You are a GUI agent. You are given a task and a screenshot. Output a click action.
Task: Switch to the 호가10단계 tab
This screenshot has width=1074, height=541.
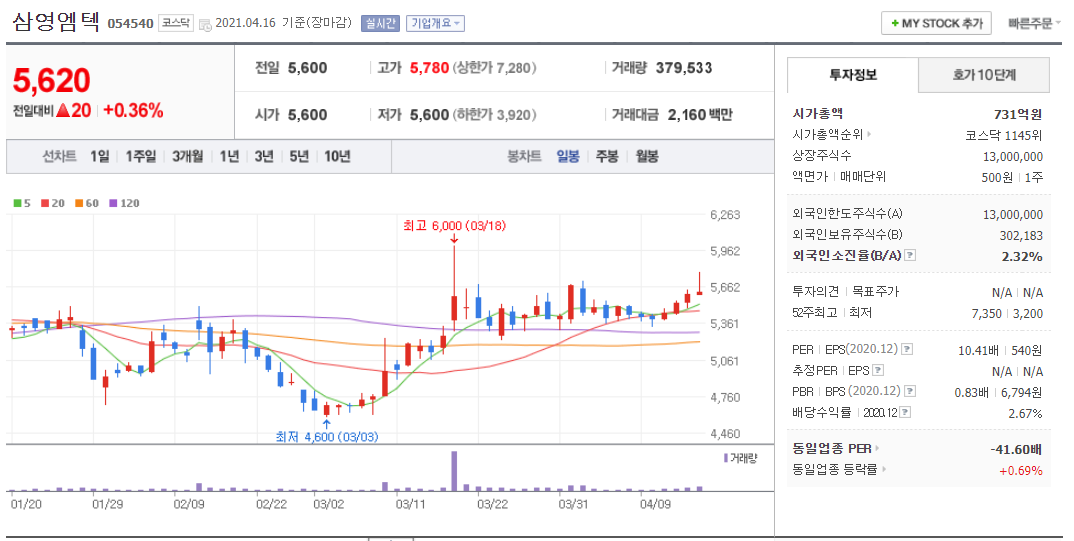pyautogui.click(x=984, y=75)
